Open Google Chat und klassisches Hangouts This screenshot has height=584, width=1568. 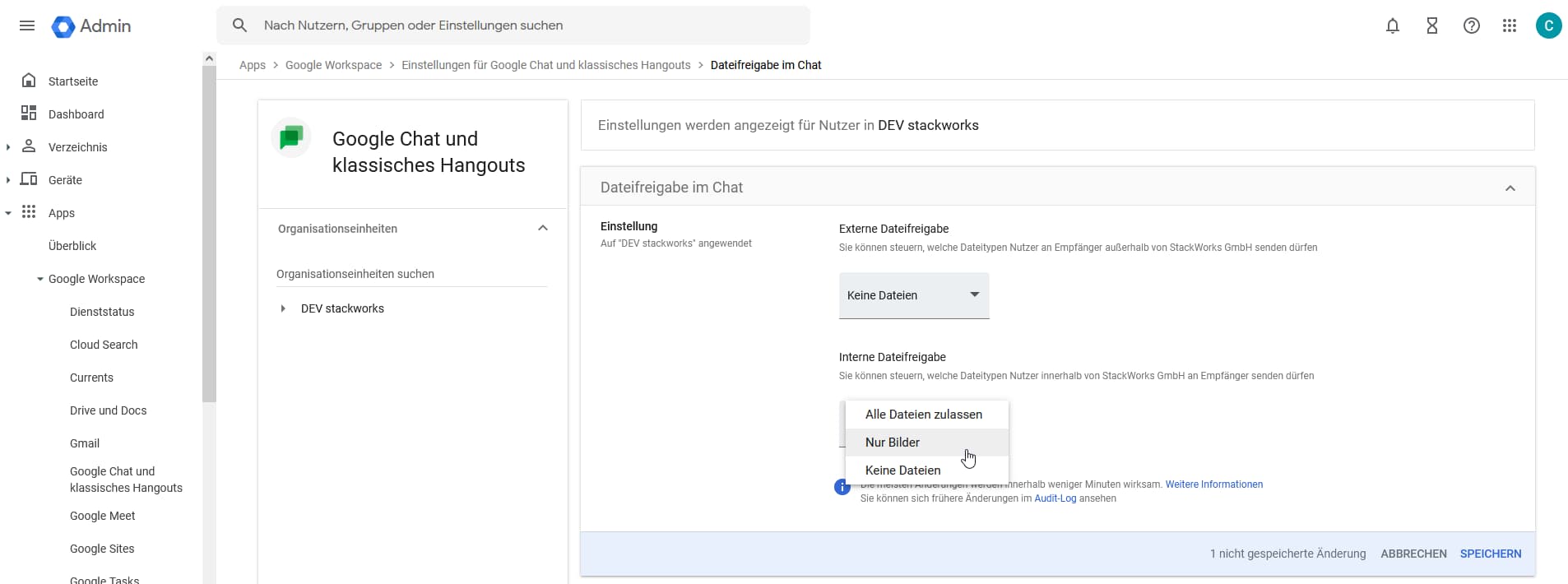click(126, 480)
